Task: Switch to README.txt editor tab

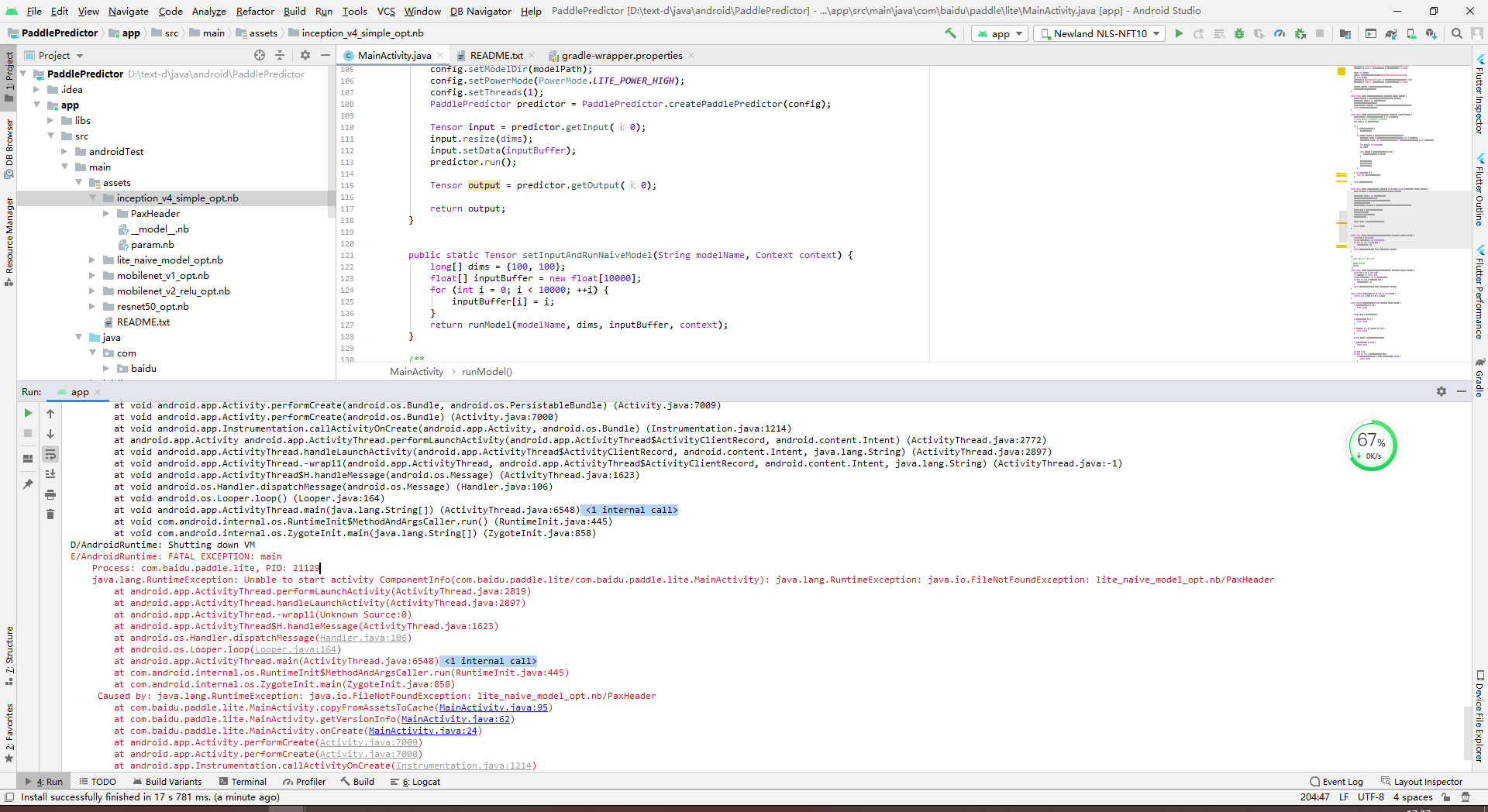Action: pos(496,56)
